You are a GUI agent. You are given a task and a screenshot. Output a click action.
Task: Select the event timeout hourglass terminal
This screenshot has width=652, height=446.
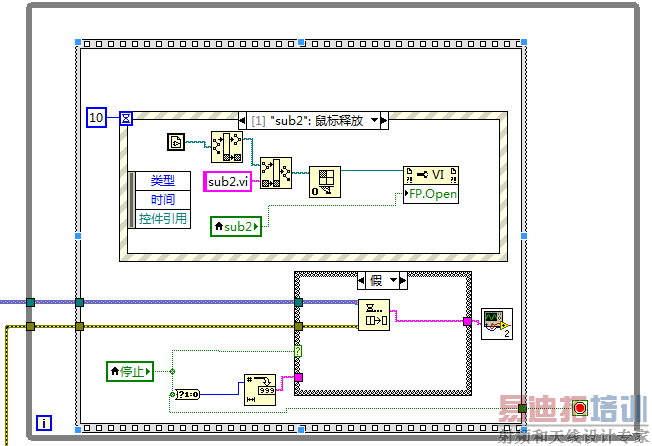[x=126, y=118]
